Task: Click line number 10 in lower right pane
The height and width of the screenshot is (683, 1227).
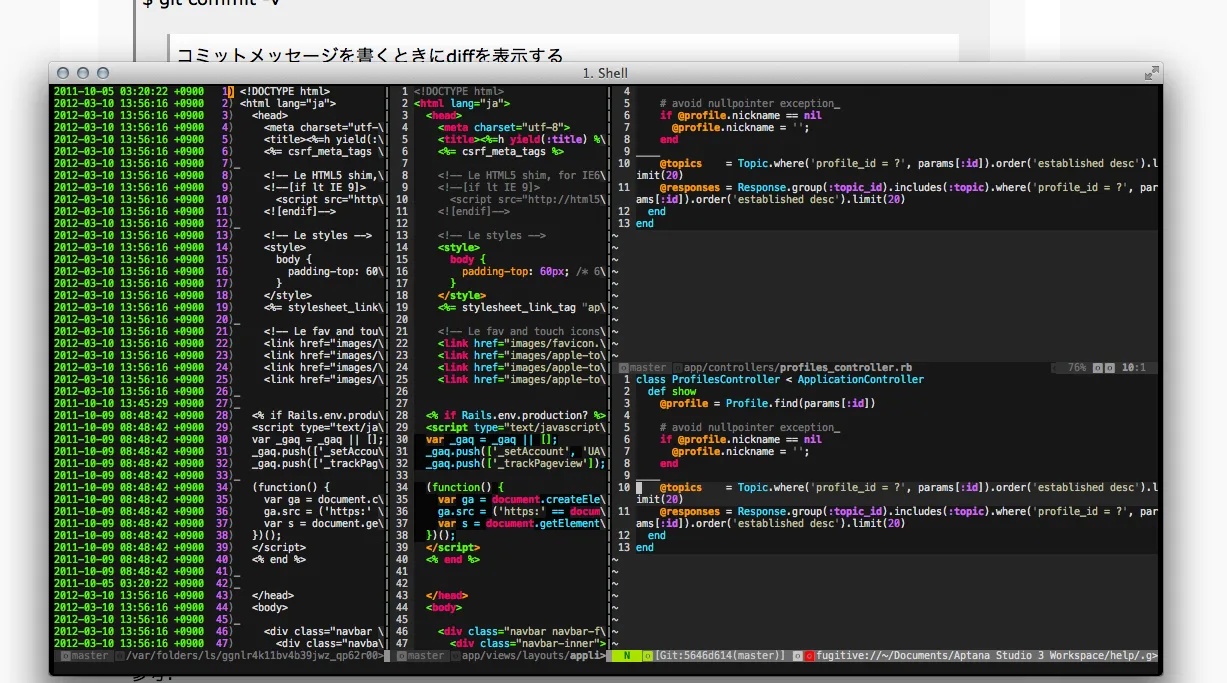Action: point(624,487)
